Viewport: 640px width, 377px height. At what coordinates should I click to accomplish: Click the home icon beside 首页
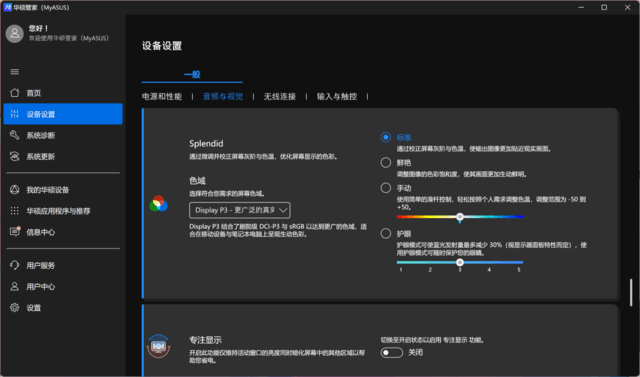pyautogui.click(x=15, y=93)
